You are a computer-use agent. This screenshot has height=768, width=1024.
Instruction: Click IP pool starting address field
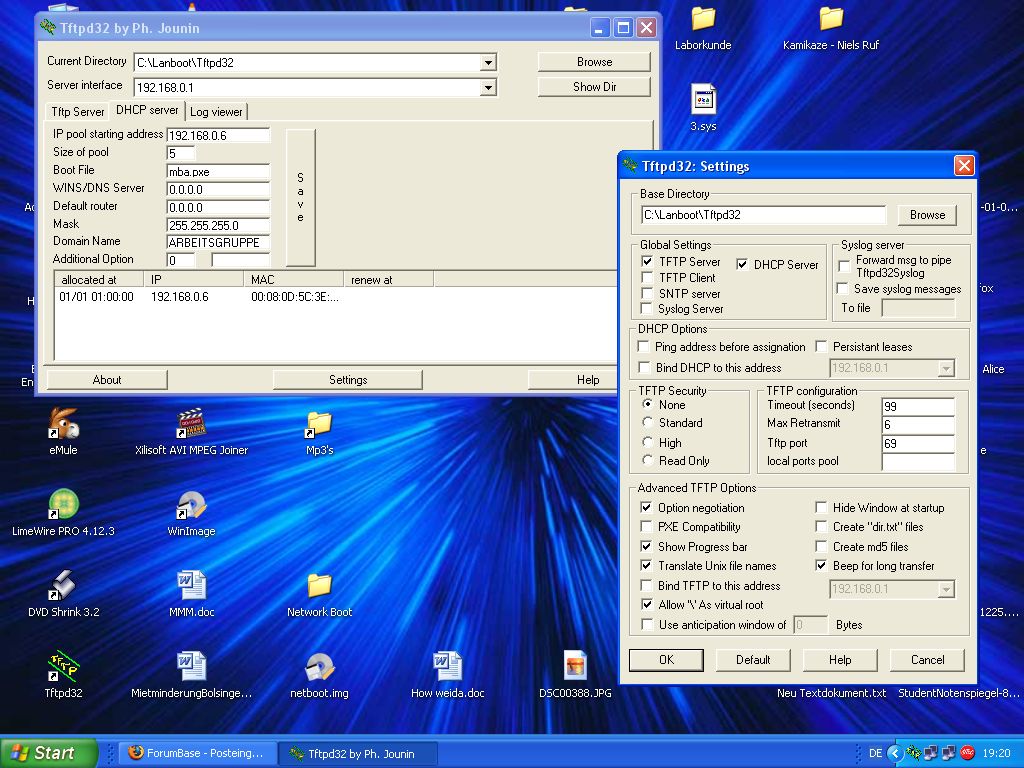pos(218,135)
